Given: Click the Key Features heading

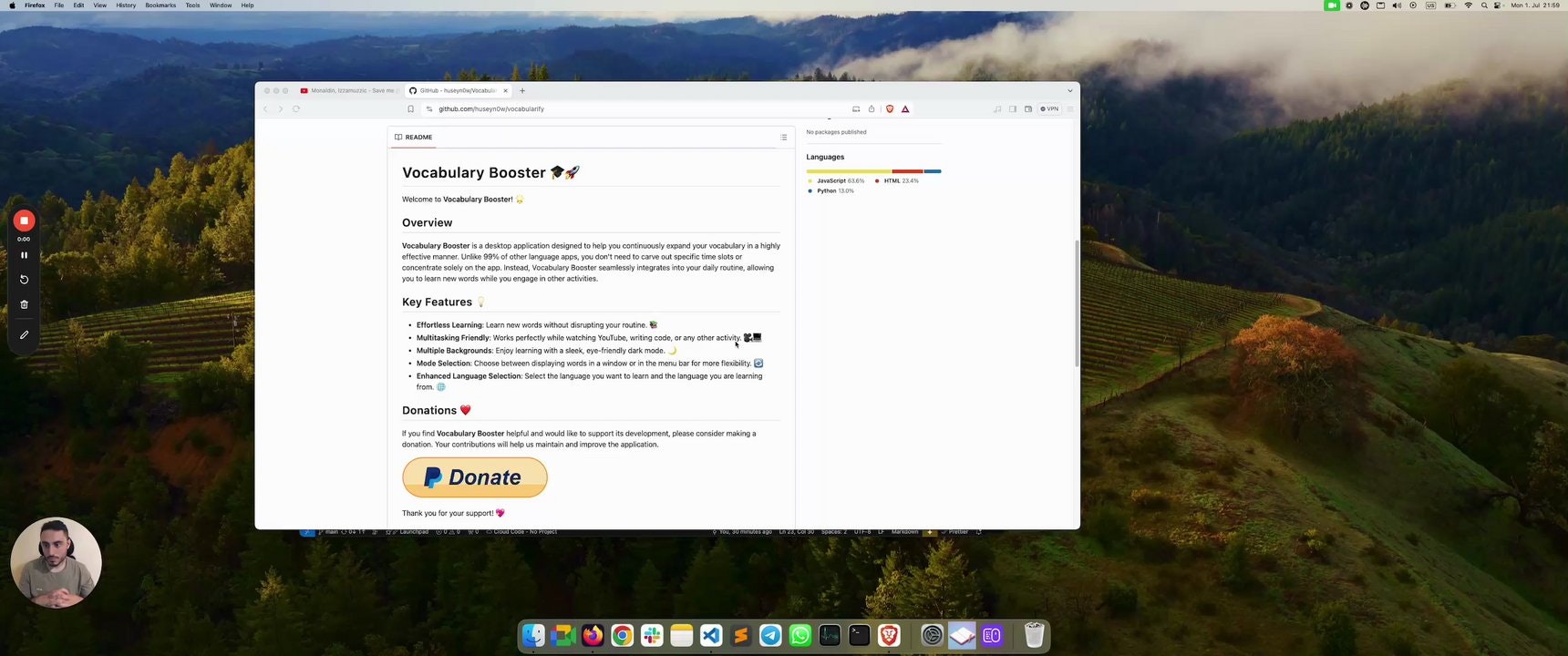Looking at the screenshot, I should (x=444, y=302).
